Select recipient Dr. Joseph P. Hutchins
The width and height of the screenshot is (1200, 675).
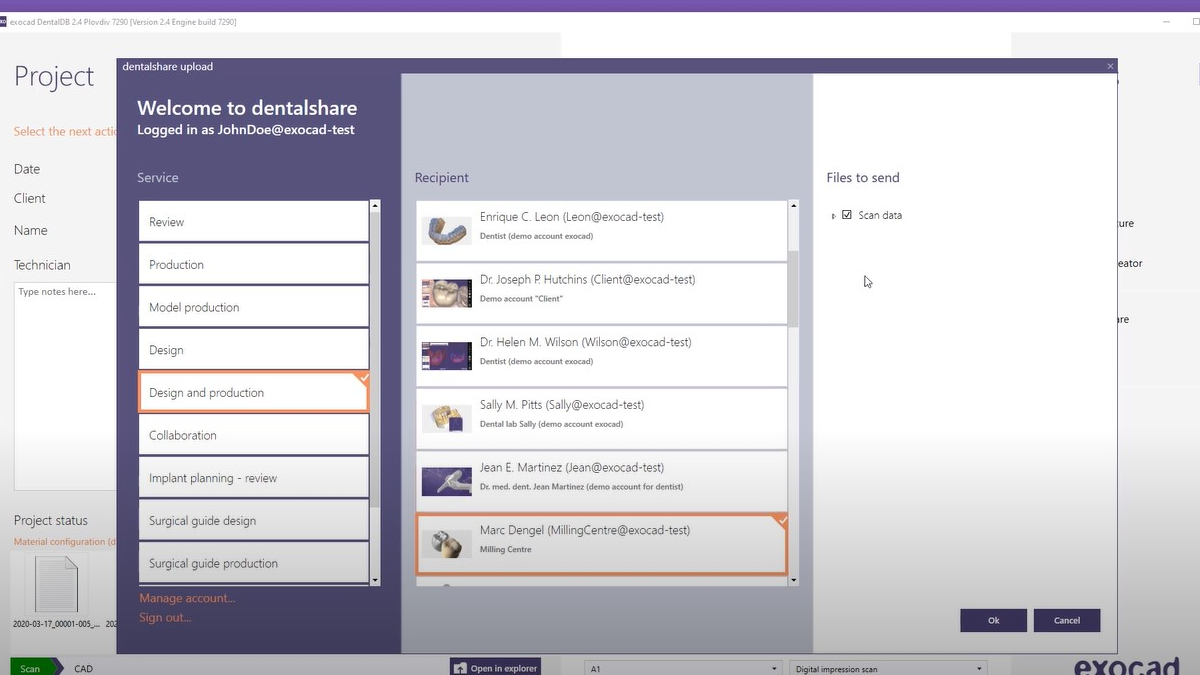point(602,292)
